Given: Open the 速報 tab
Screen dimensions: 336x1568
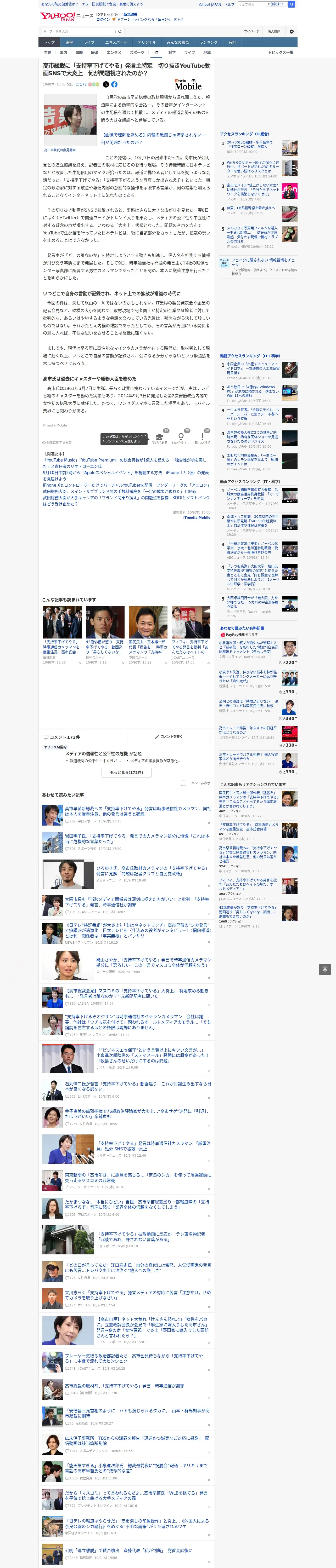Looking at the screenshot, I should point(69,43).
